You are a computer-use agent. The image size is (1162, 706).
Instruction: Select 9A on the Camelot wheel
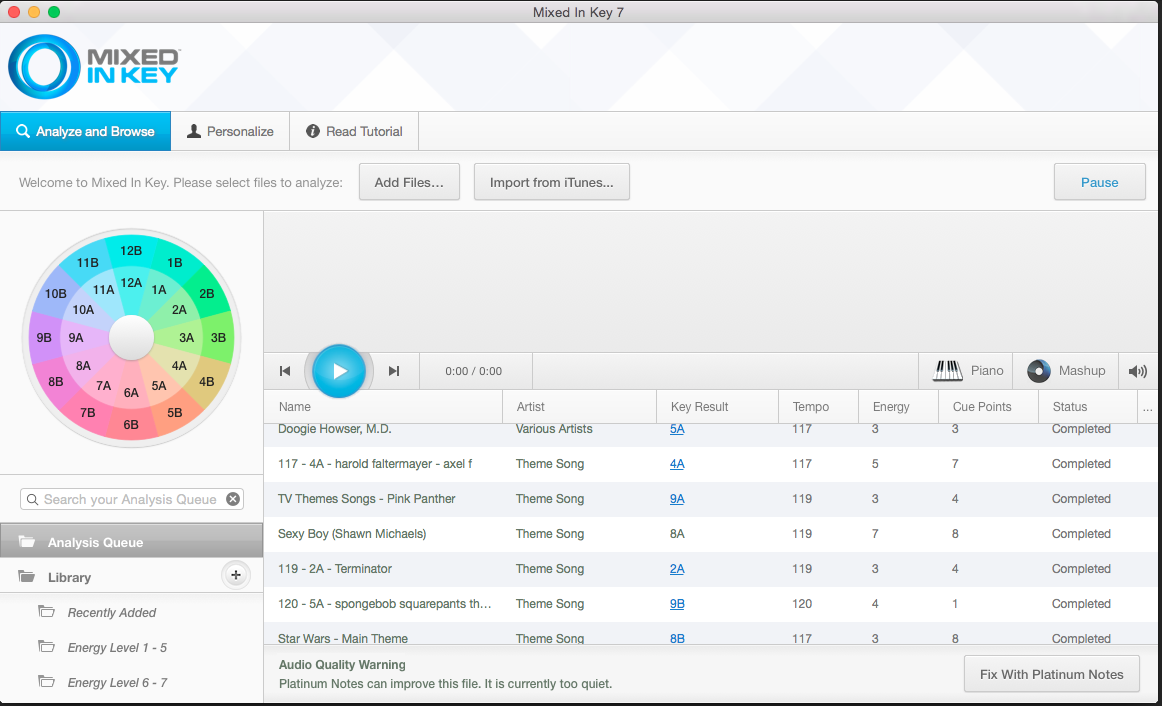[x=76, y=337]
